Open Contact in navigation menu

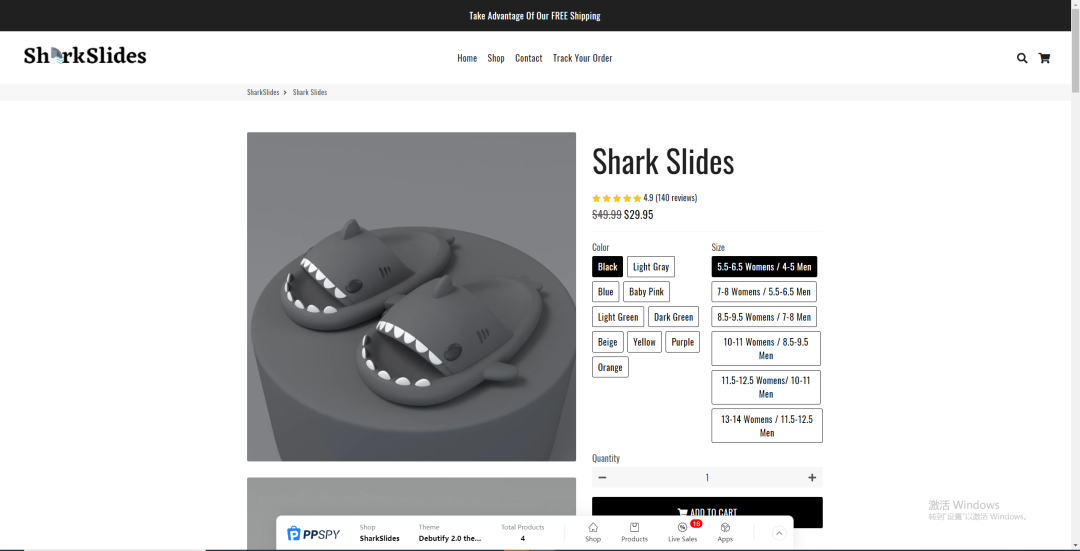tap(528, 58)
